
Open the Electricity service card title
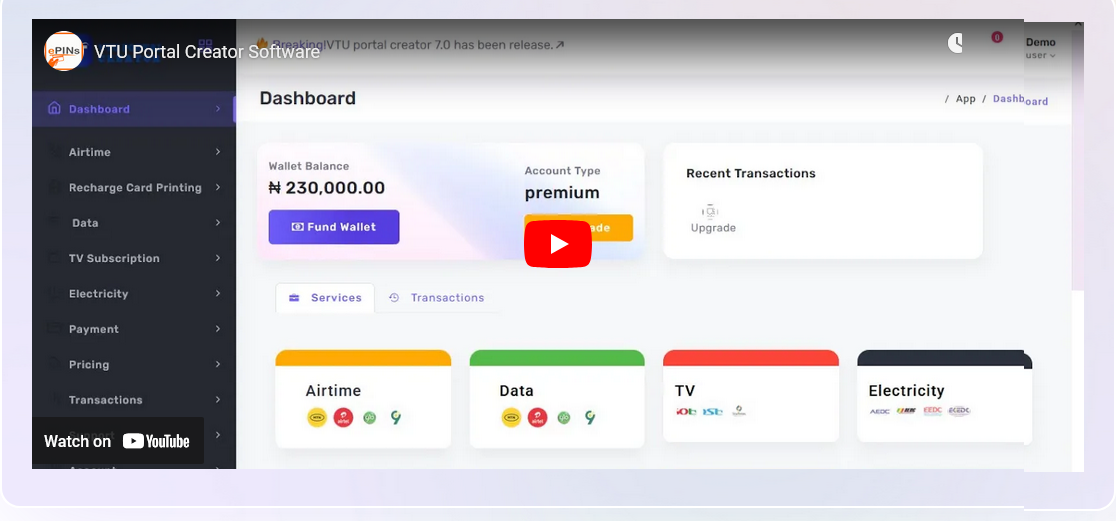click(x=907, y=391)
